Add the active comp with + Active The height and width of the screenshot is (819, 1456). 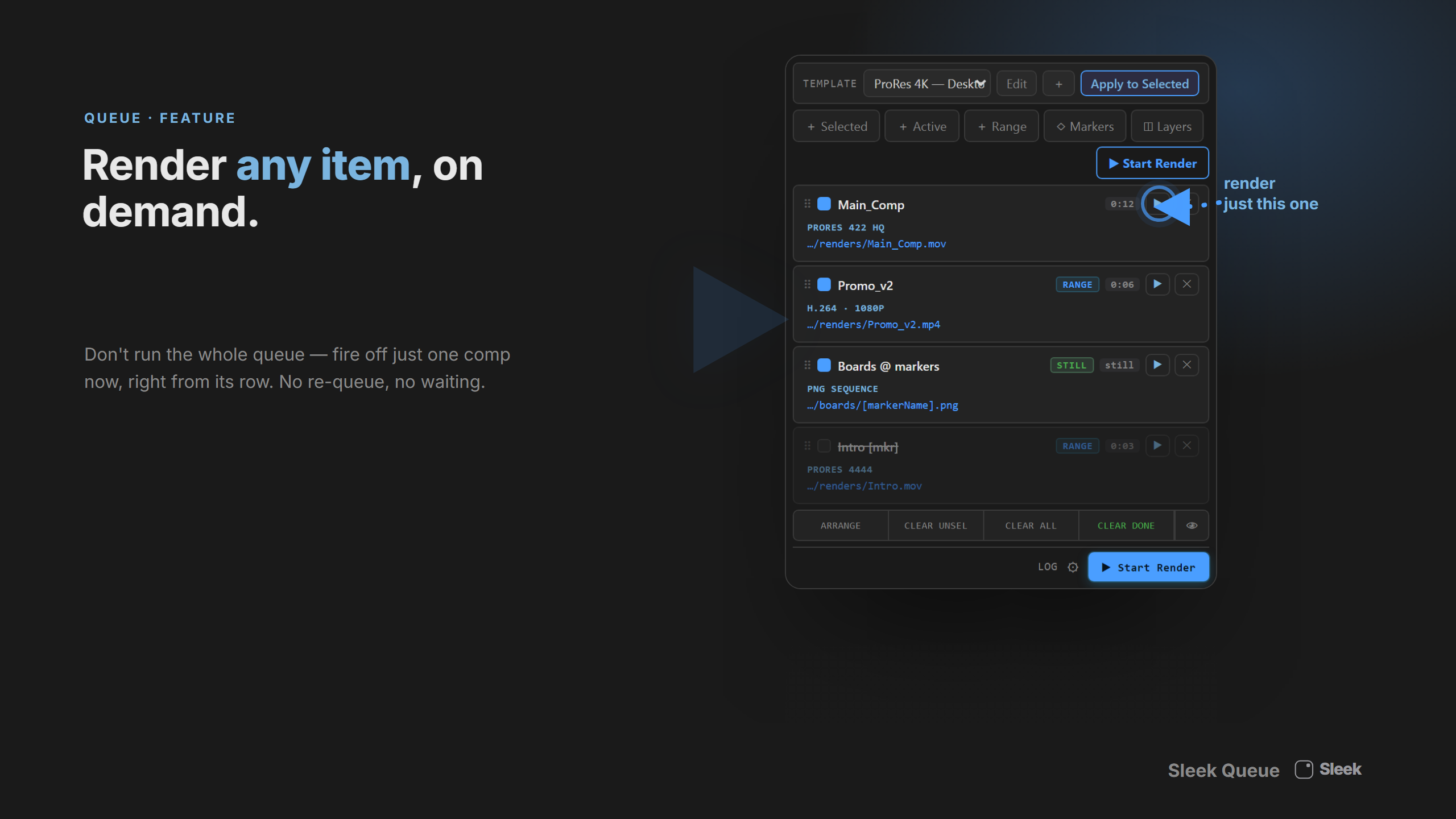[922, 126]
